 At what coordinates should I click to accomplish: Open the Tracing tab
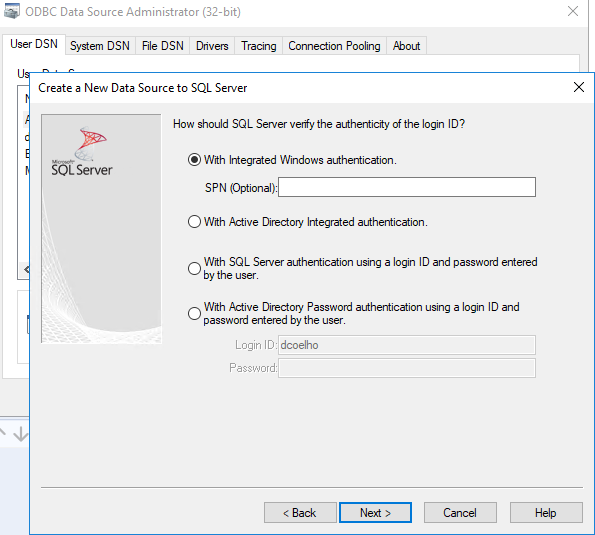(x=259, y=46)
